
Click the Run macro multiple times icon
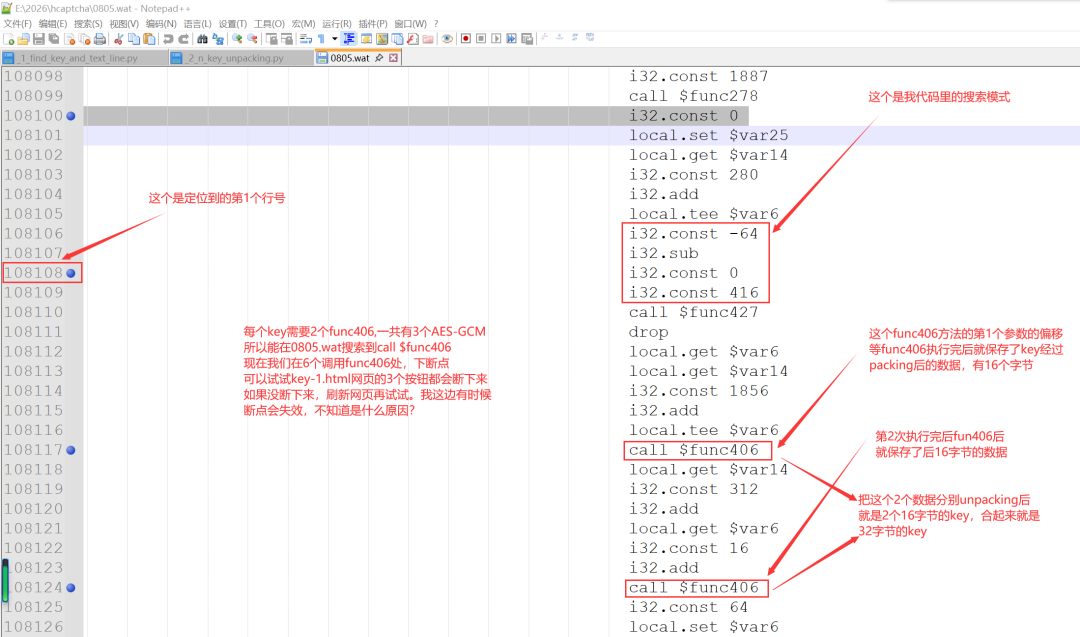(511, 39)
